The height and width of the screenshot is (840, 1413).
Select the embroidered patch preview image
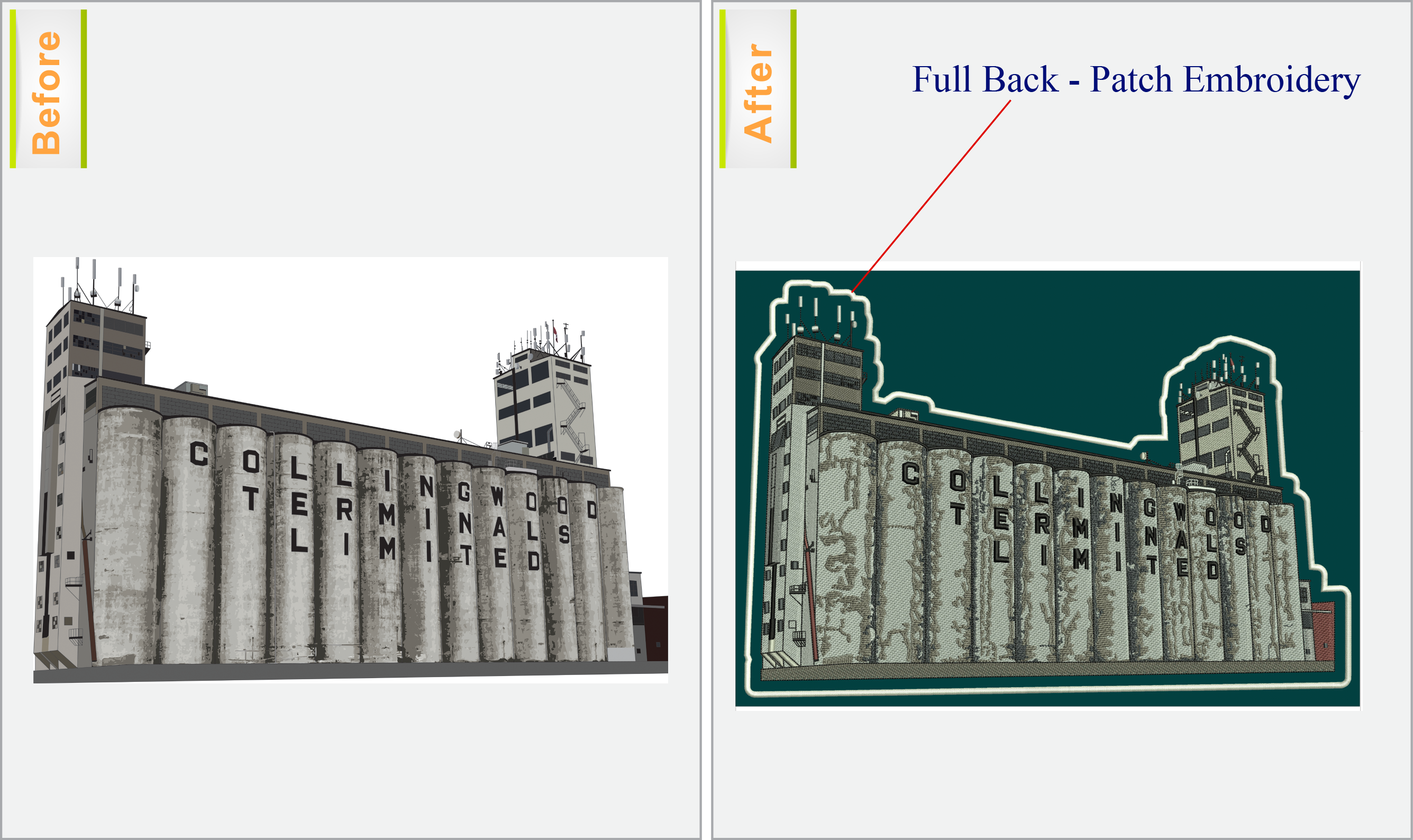pos(1047,486)
